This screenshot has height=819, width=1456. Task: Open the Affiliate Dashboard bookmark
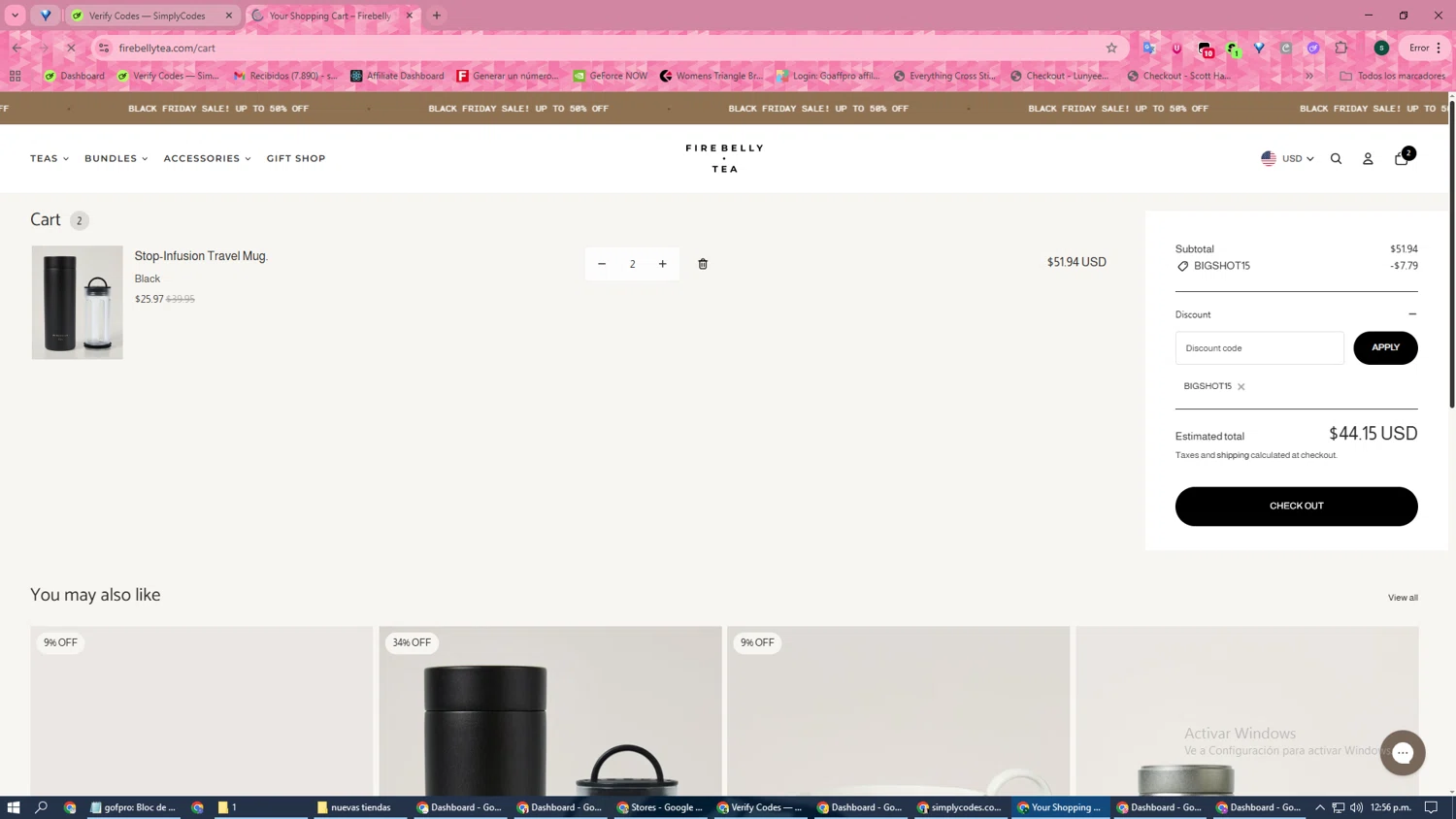397,76
